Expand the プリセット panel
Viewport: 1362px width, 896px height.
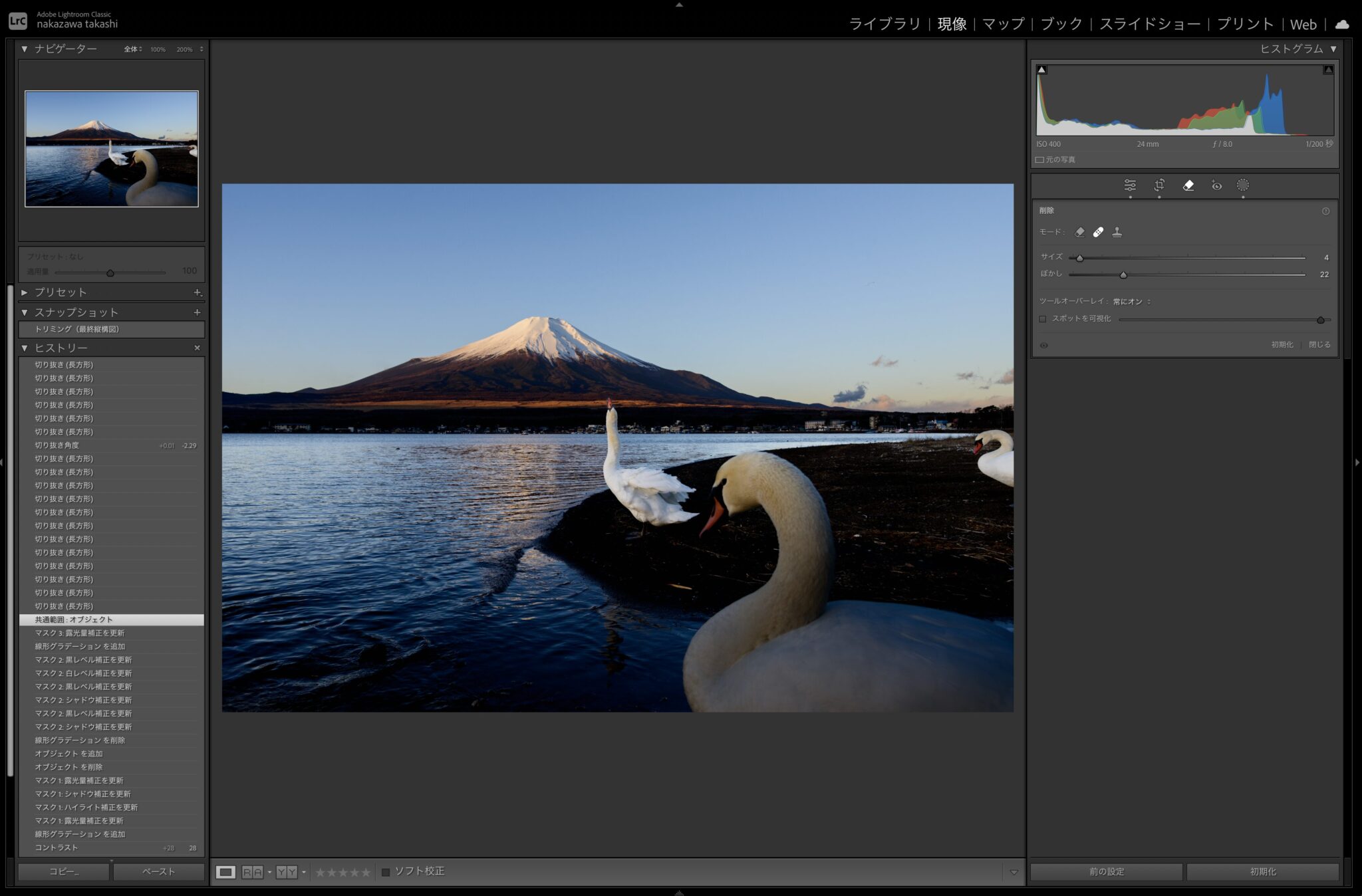point(25,292)
